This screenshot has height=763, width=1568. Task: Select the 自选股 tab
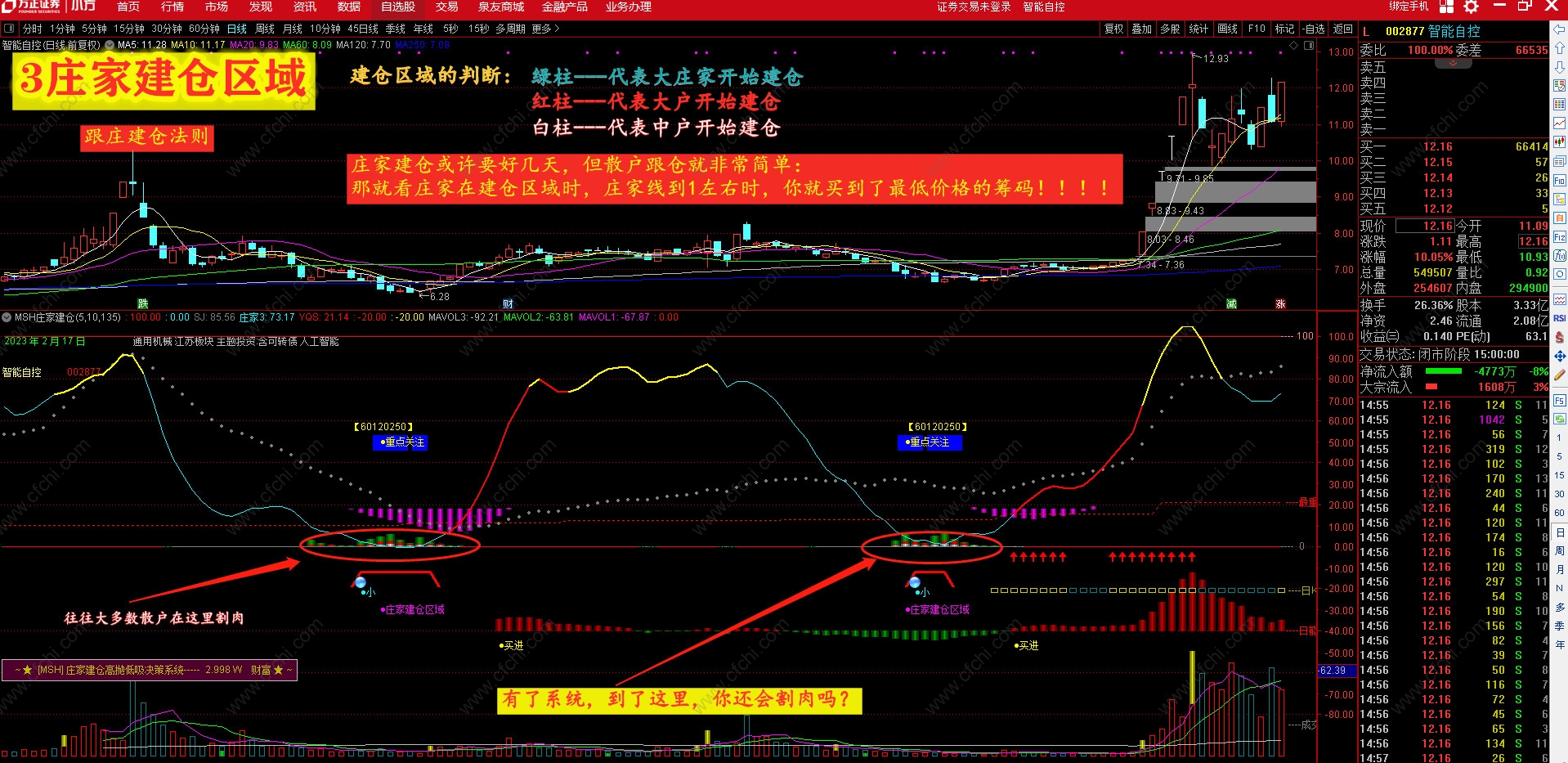coord(398,7)
